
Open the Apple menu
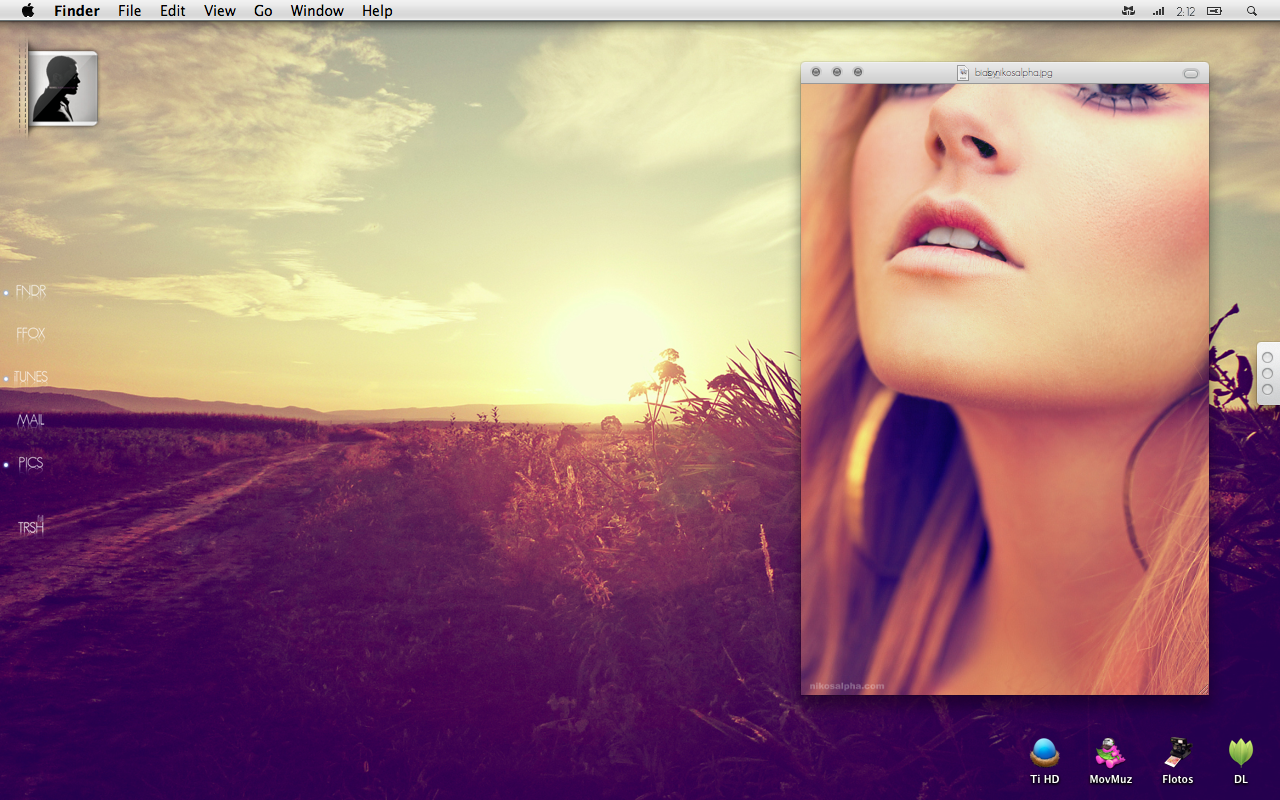coord(27,11)
